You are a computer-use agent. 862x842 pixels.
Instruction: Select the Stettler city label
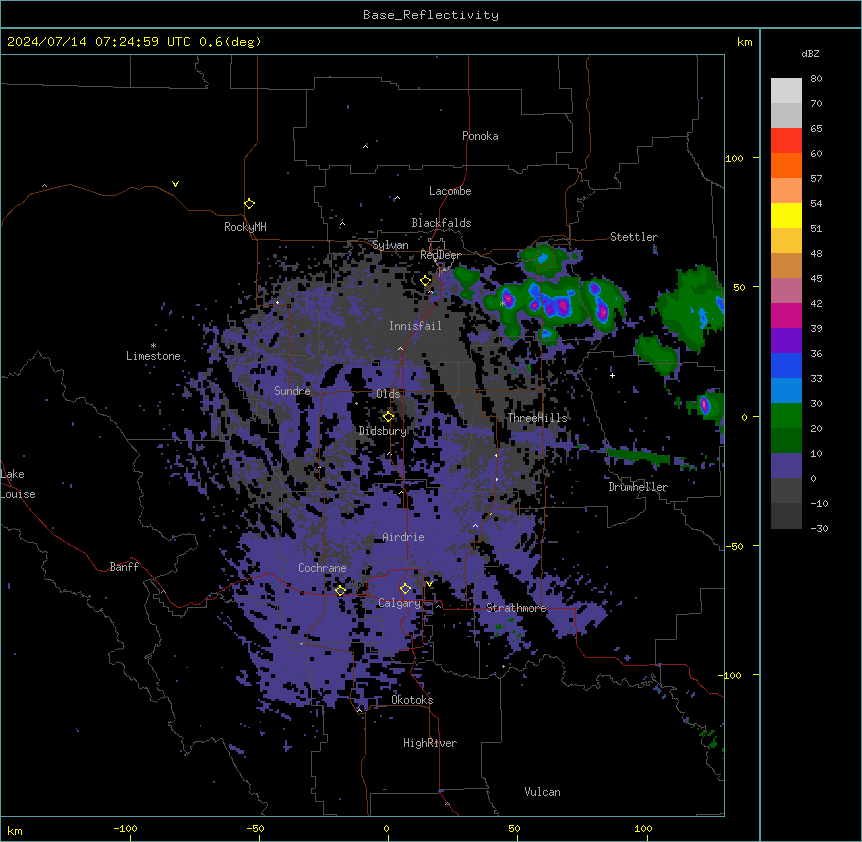[634, 237]
